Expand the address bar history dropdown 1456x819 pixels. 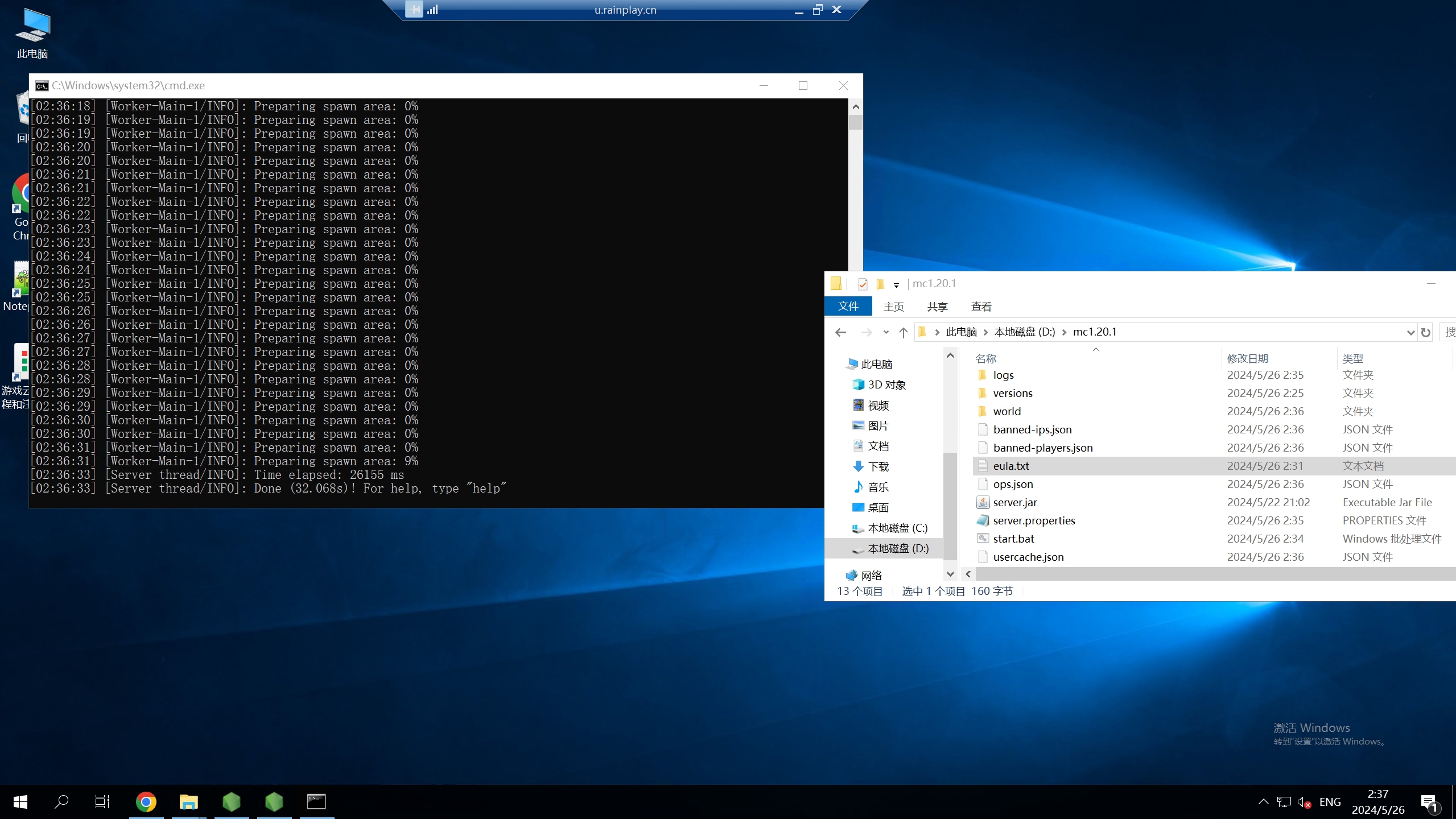[x=1410, y=333]
